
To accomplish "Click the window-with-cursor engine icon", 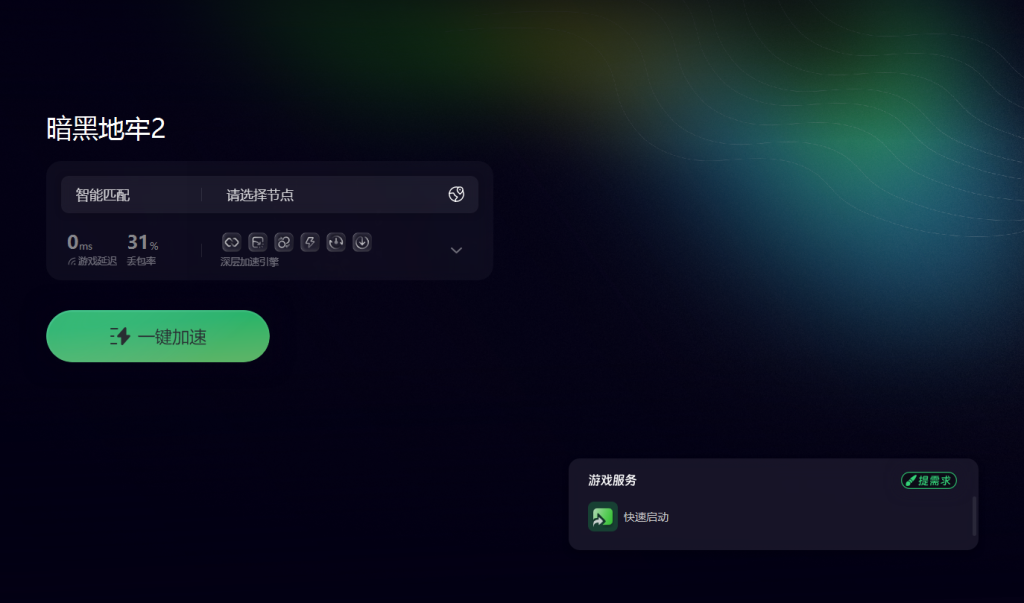I will coord(258,242).
